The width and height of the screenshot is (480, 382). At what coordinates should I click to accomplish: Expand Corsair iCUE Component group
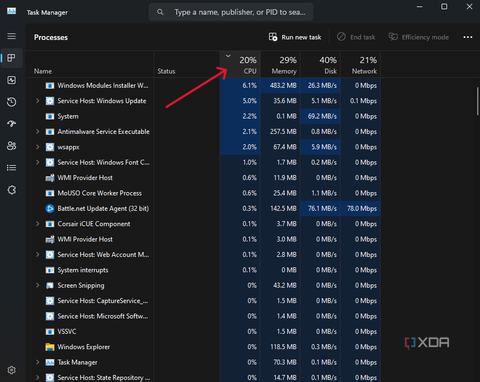tap(37, 224)
